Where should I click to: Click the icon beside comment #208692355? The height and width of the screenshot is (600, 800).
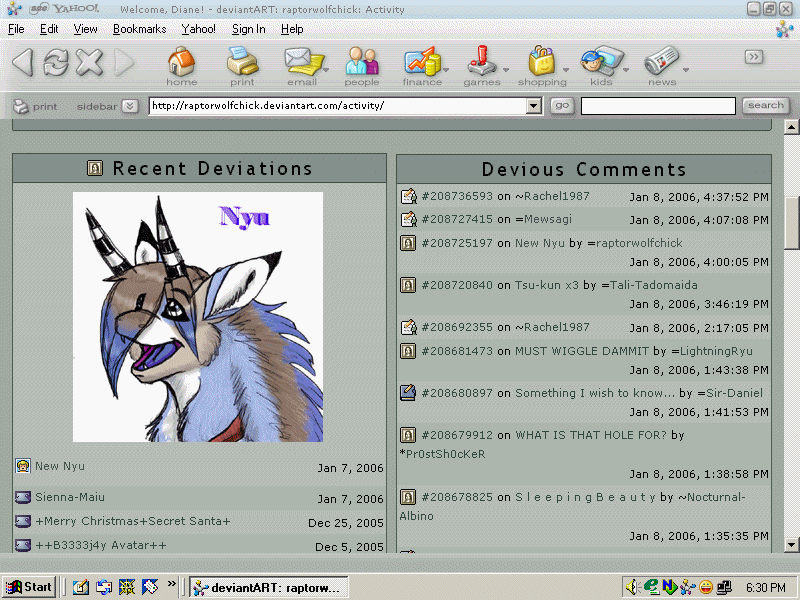(408, 327)
